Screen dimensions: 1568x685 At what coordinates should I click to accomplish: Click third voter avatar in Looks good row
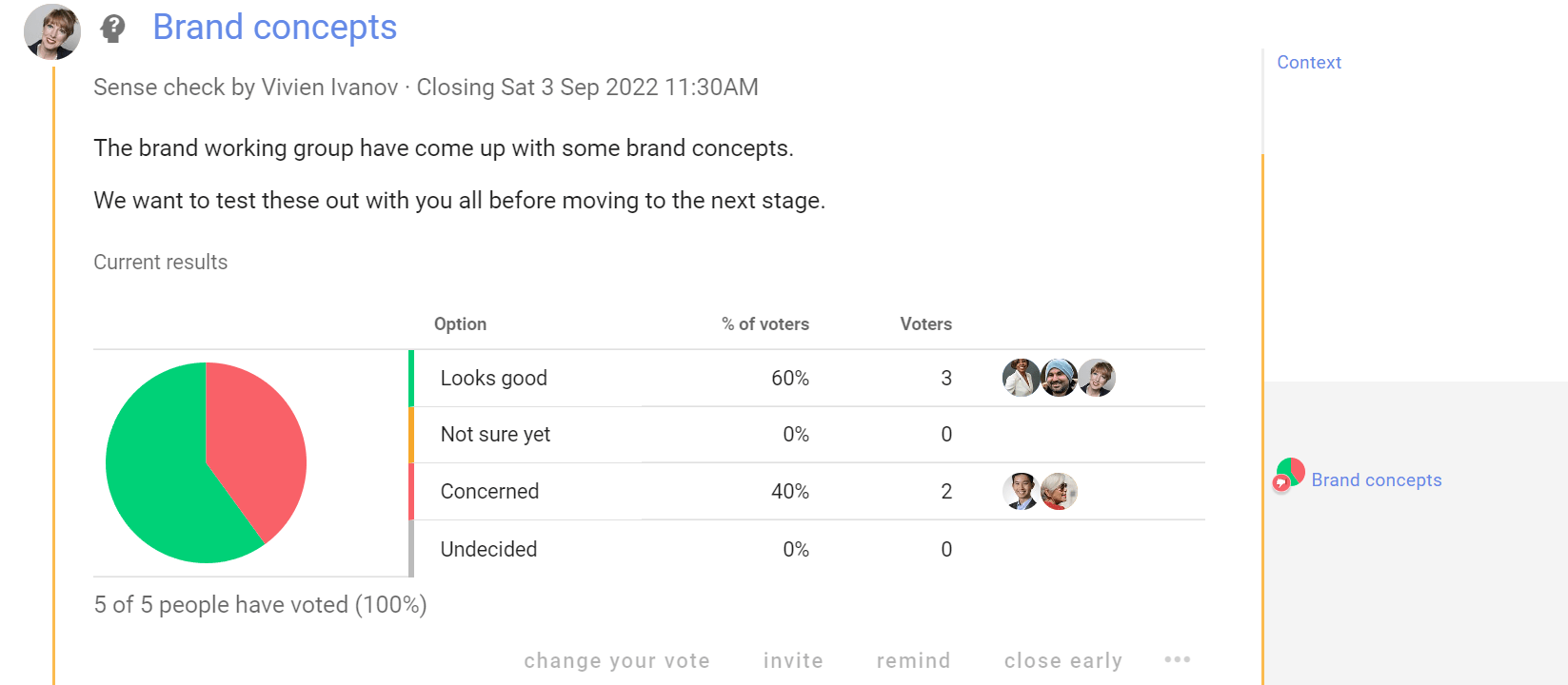(x=1097, y=378)
